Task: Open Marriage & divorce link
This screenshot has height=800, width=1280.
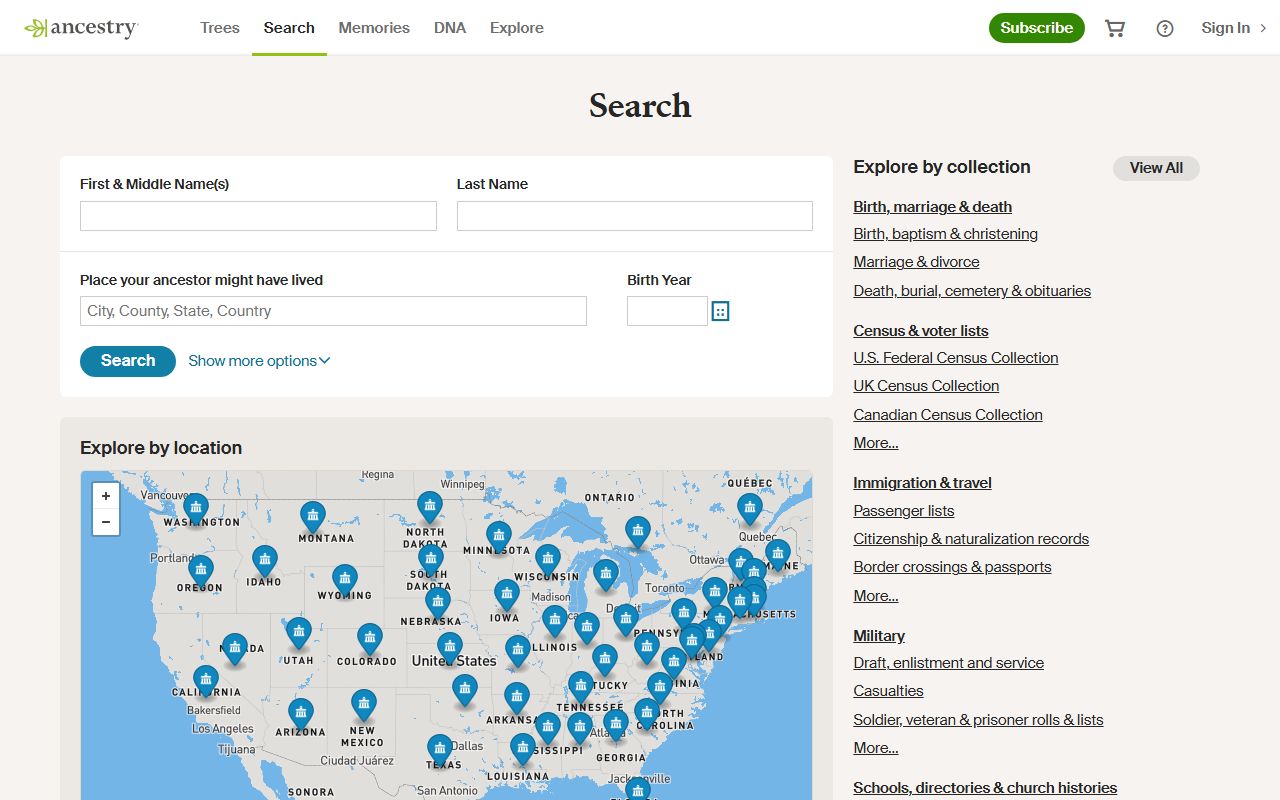Action: click(916, 262)
